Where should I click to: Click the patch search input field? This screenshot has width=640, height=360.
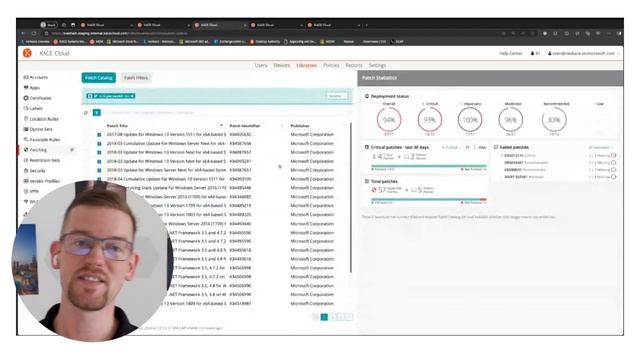(227, 113)
